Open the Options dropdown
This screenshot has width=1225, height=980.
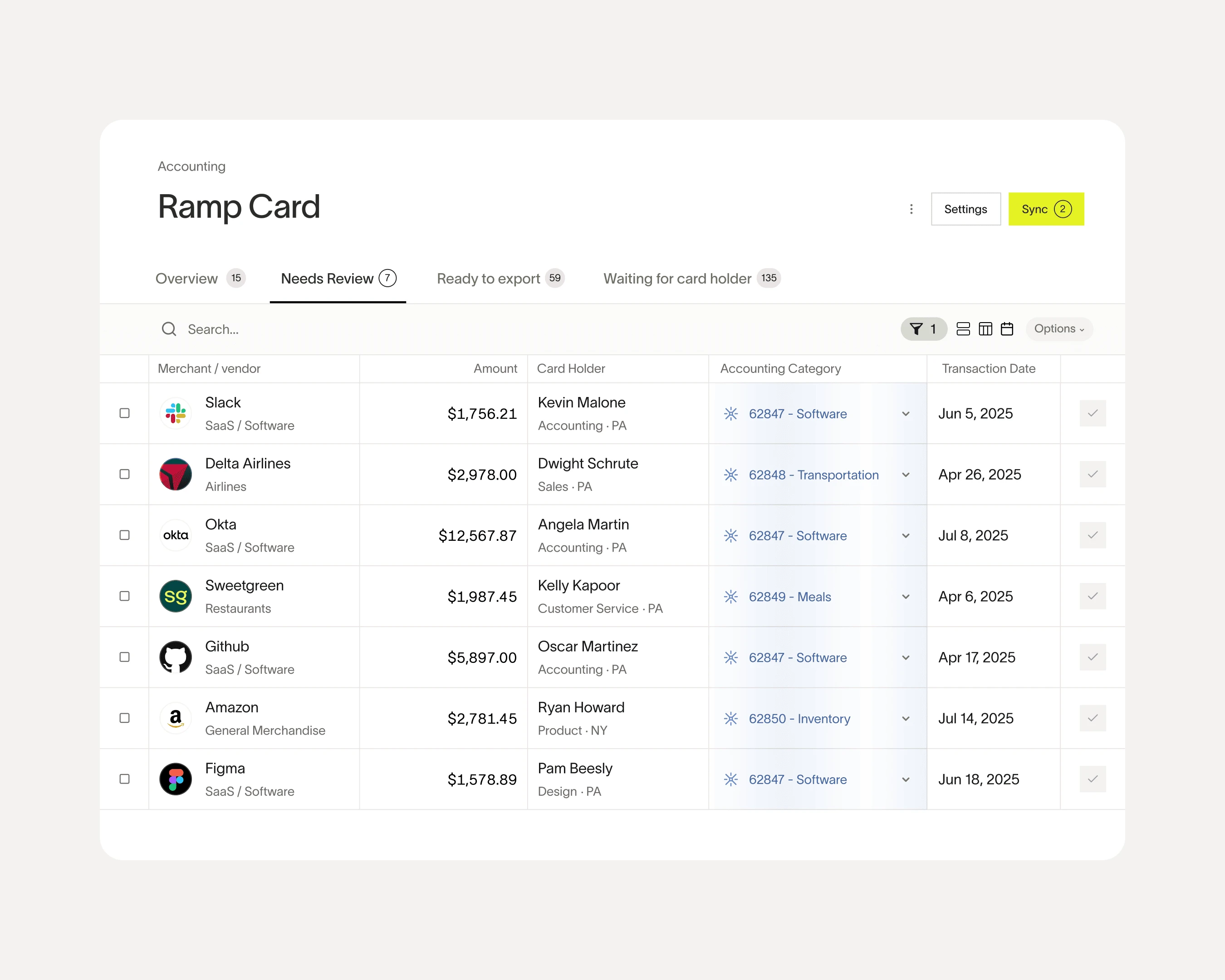tap(1058, 329)
